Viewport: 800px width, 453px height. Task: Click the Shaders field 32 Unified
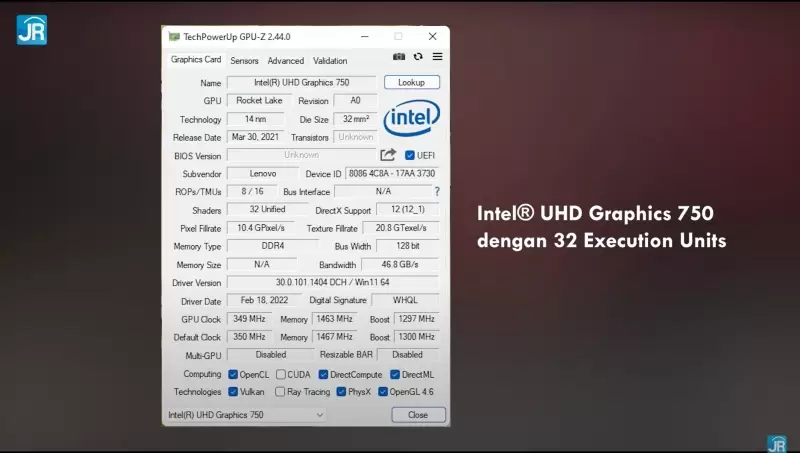pos(267,209)
